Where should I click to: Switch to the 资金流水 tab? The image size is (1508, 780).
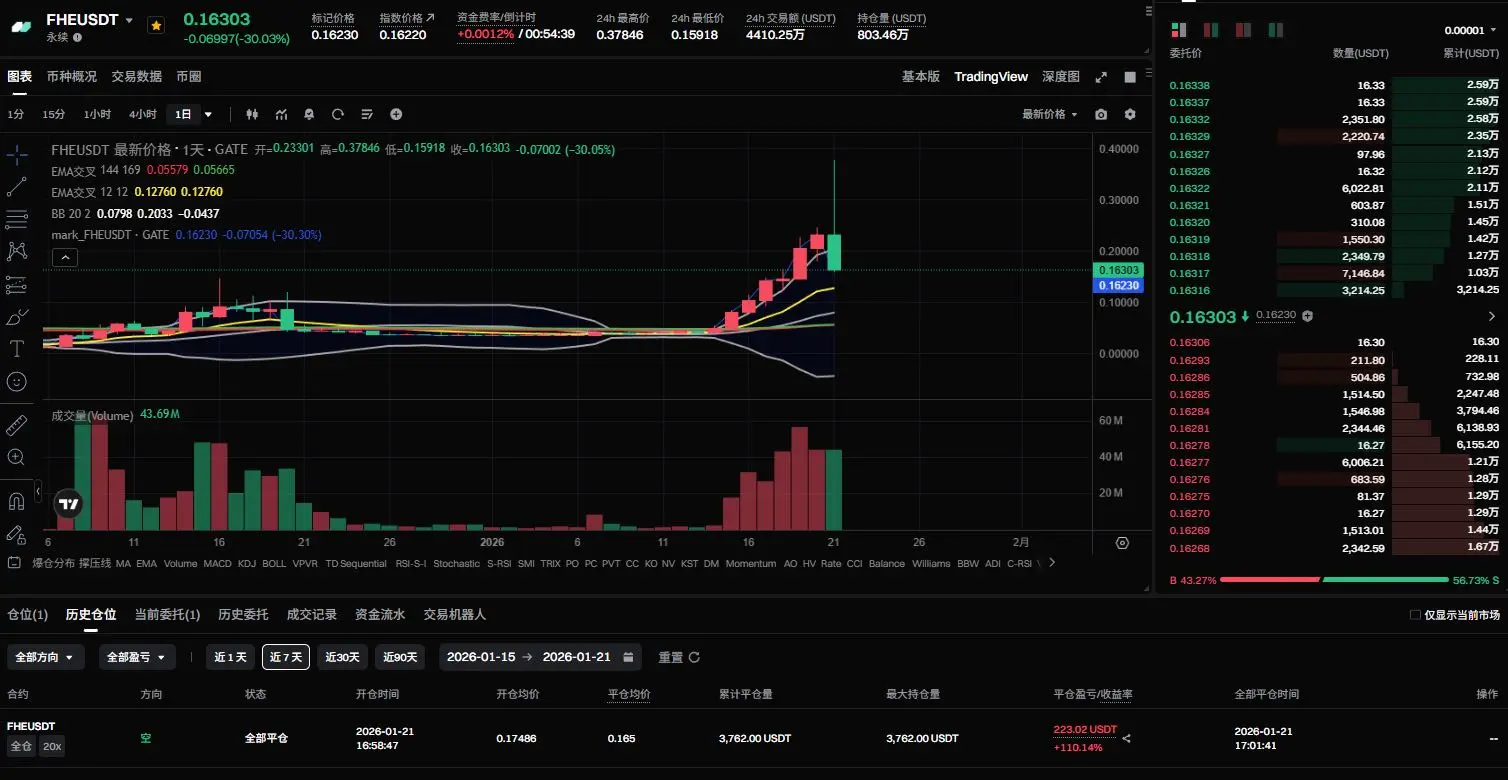coord(380,614)
